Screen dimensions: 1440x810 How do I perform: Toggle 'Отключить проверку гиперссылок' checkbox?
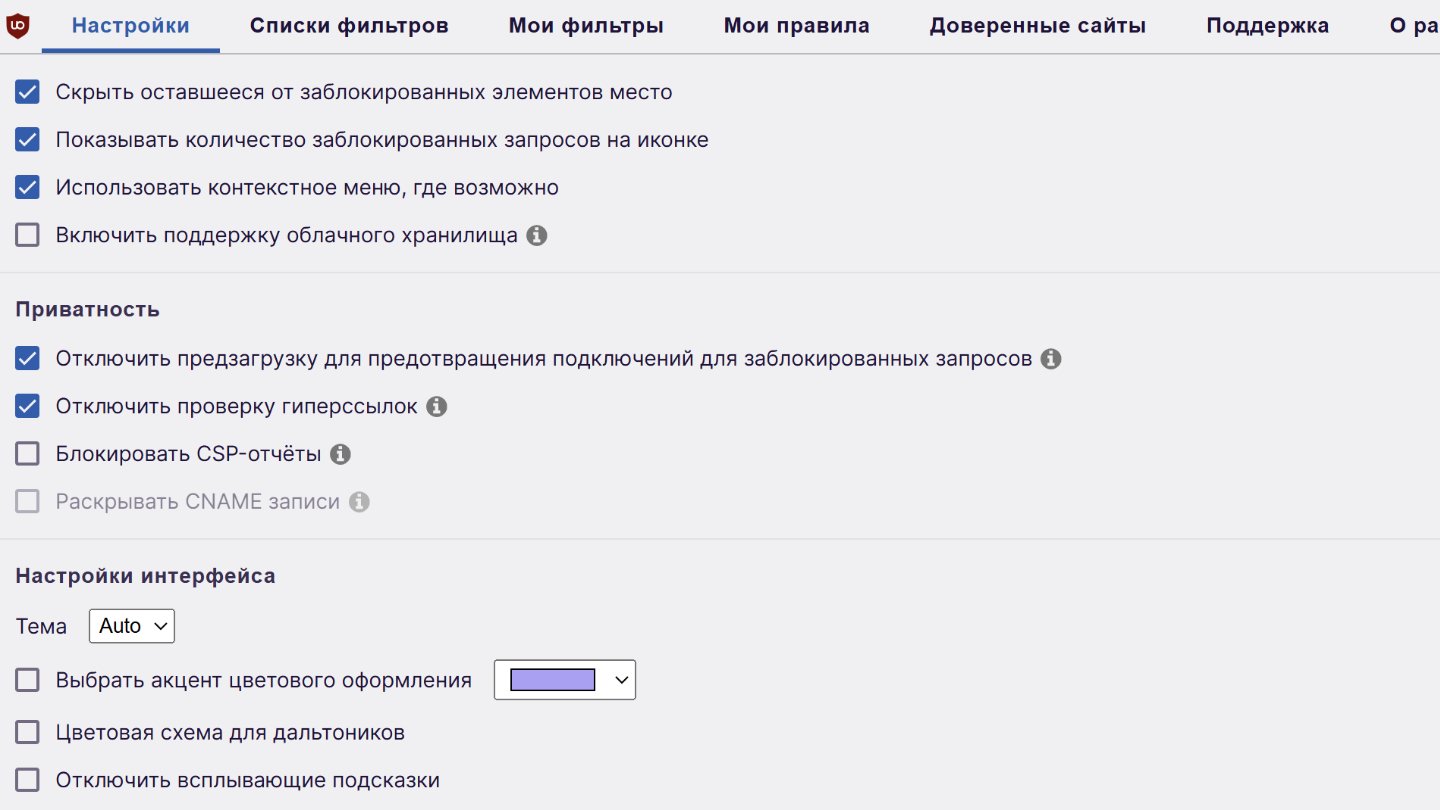27,406
